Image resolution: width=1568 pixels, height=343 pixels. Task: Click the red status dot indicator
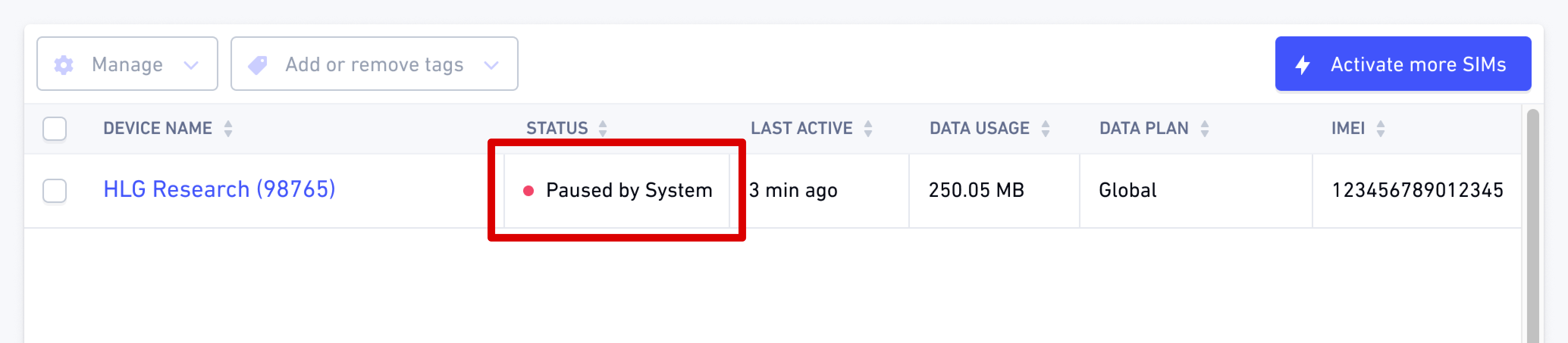[528, 191]
